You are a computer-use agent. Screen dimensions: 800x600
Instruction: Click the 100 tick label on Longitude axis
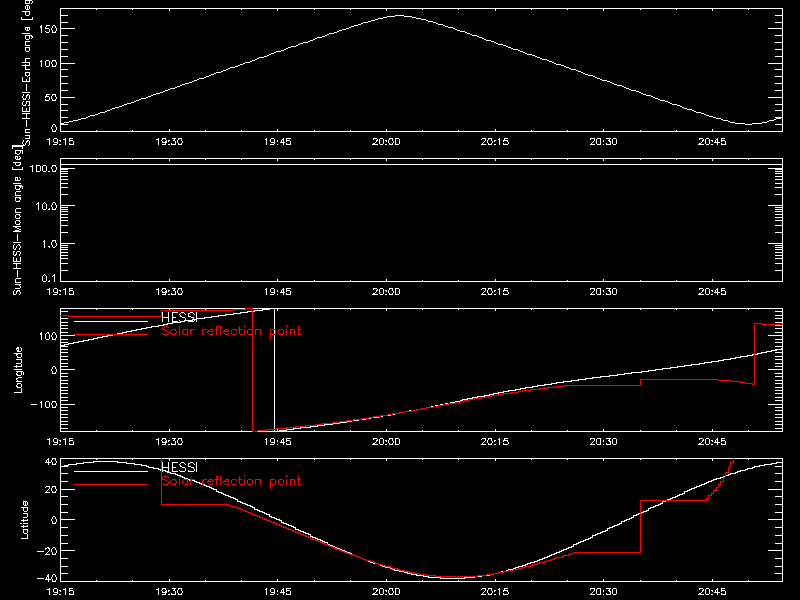click(48, 336)
